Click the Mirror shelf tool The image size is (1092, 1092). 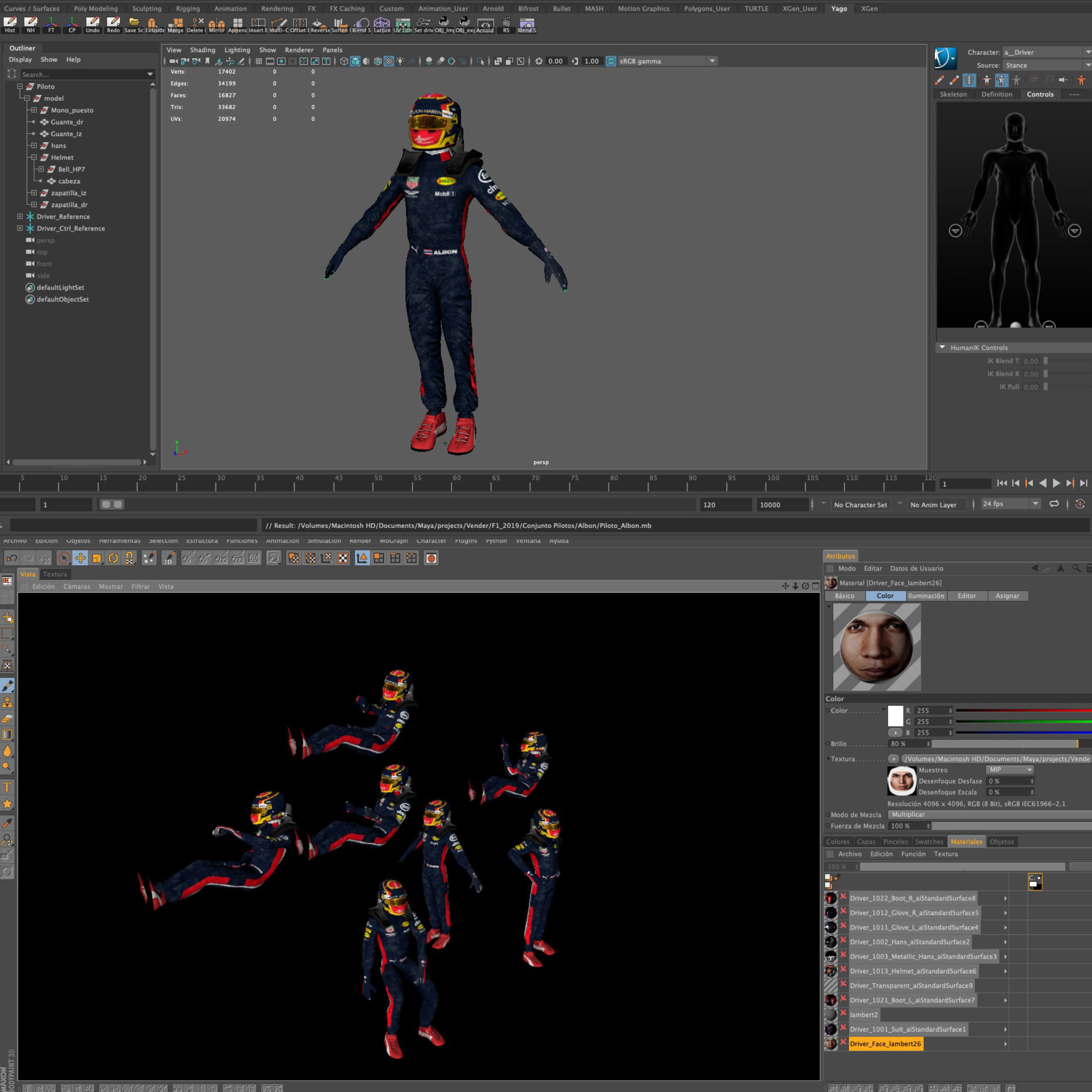pos(217,24)
